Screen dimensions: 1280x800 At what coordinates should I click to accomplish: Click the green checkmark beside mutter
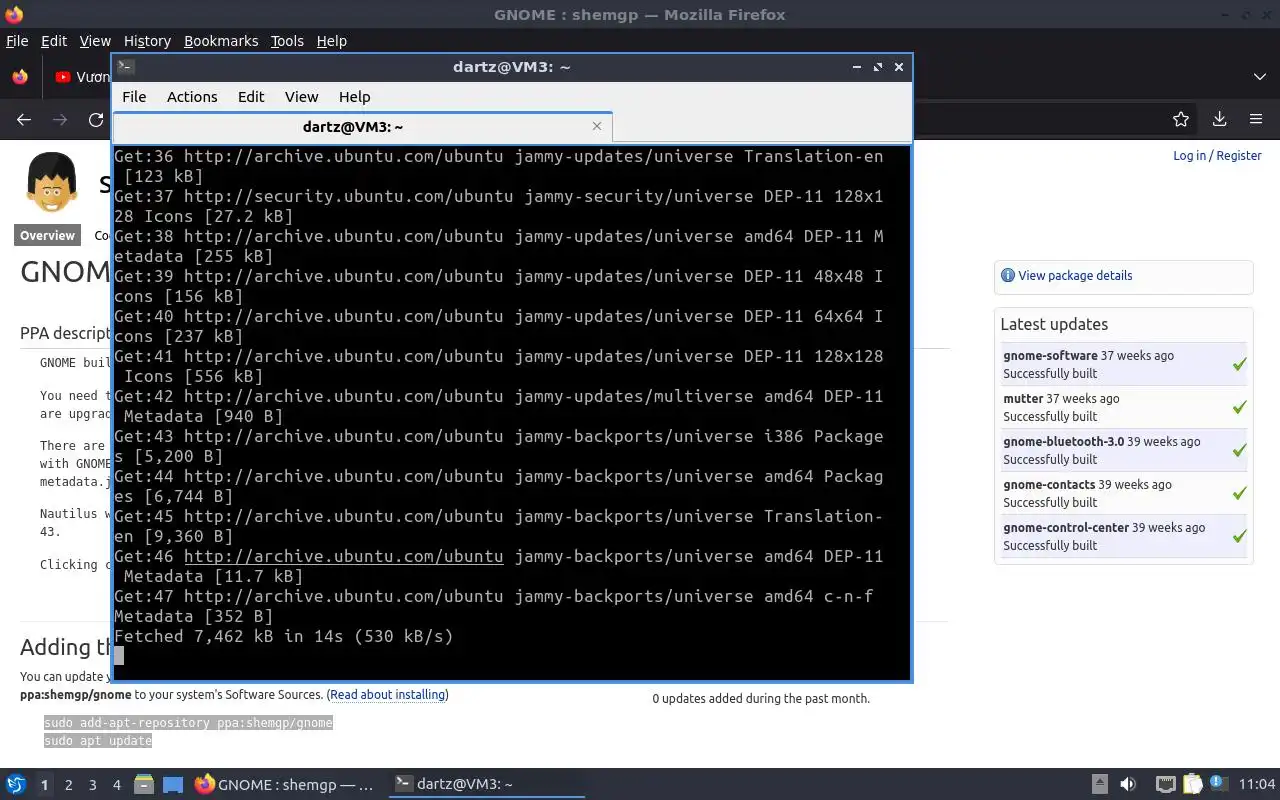click(x=1239, y=407)
